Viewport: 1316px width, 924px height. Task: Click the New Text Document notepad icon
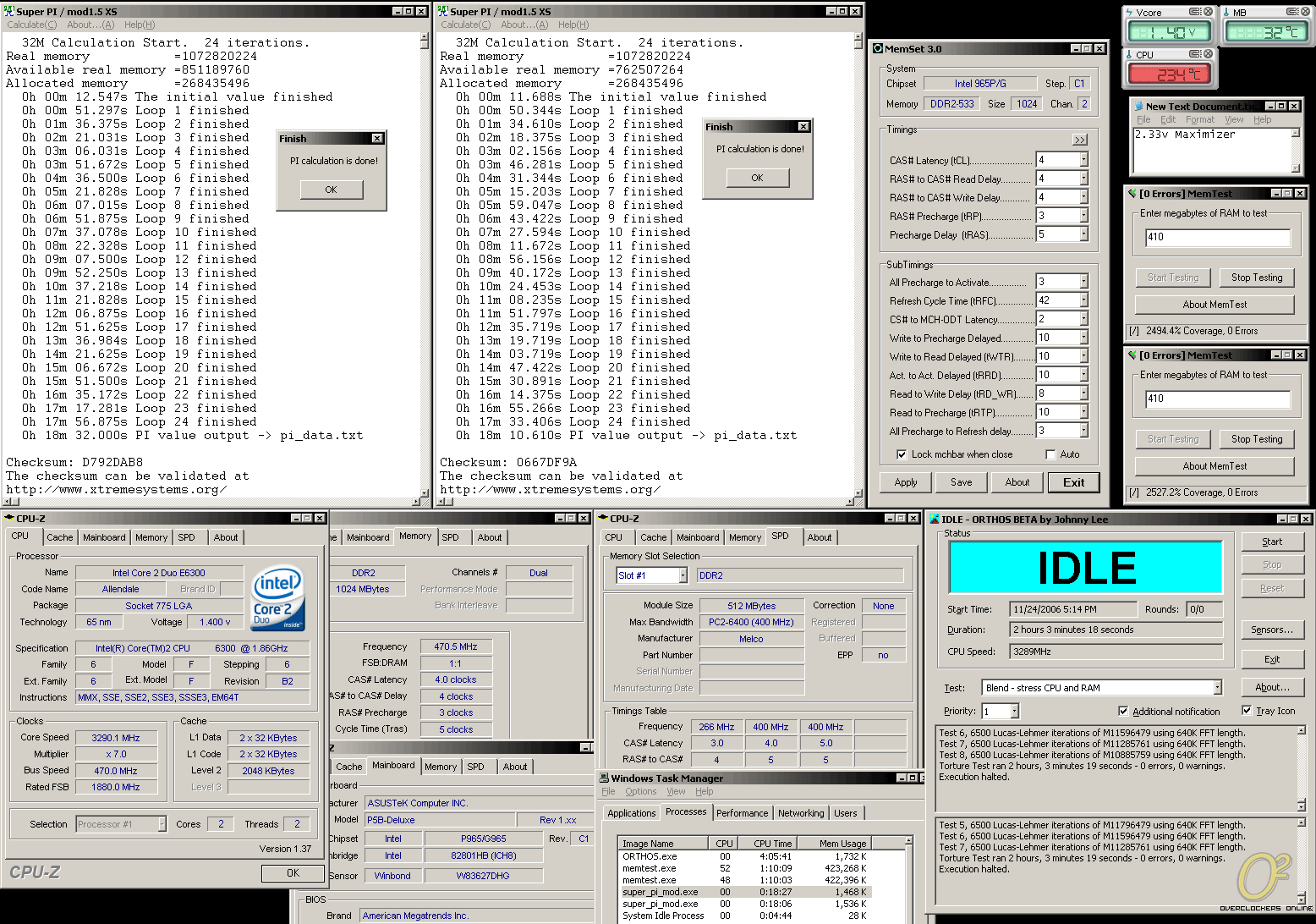click(1138, 107)
